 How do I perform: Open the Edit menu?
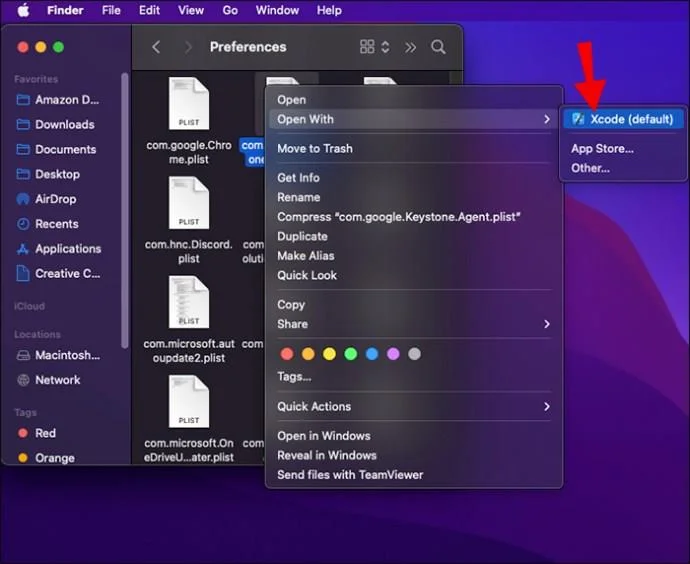[x=149, y=10]
